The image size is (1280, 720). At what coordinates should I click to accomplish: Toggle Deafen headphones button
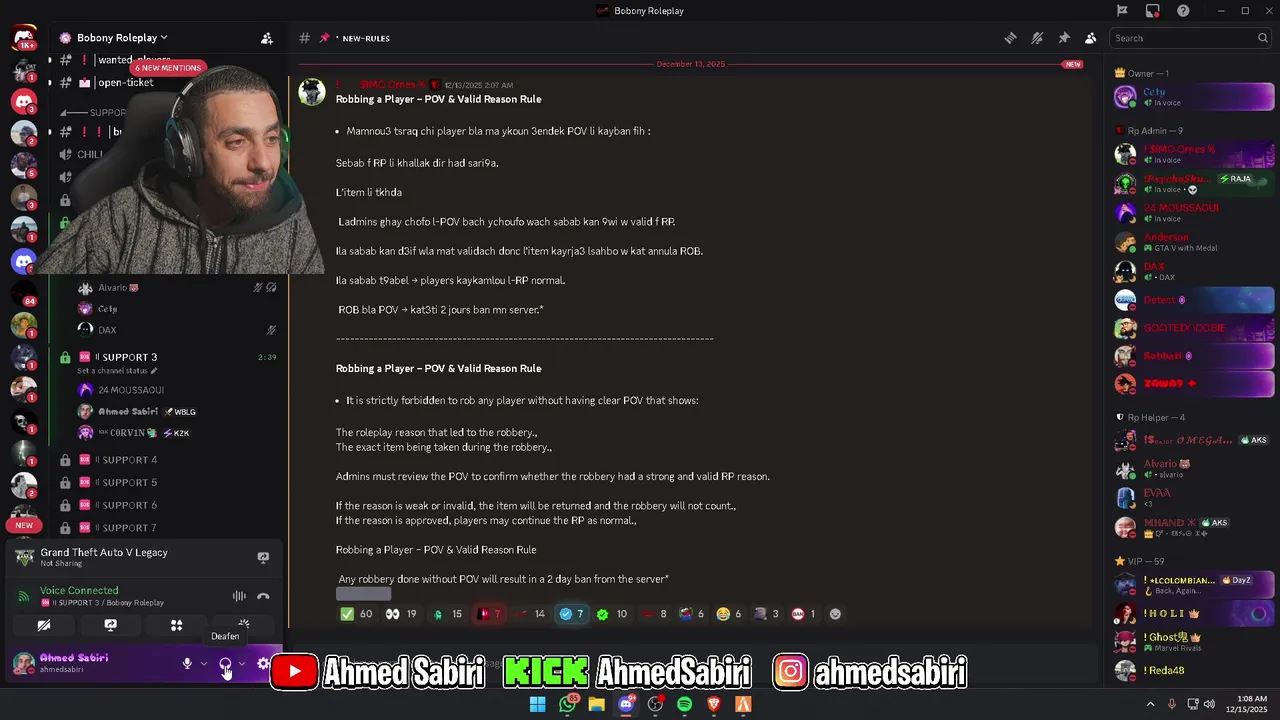pyautogui.click(x=225, y=664)
